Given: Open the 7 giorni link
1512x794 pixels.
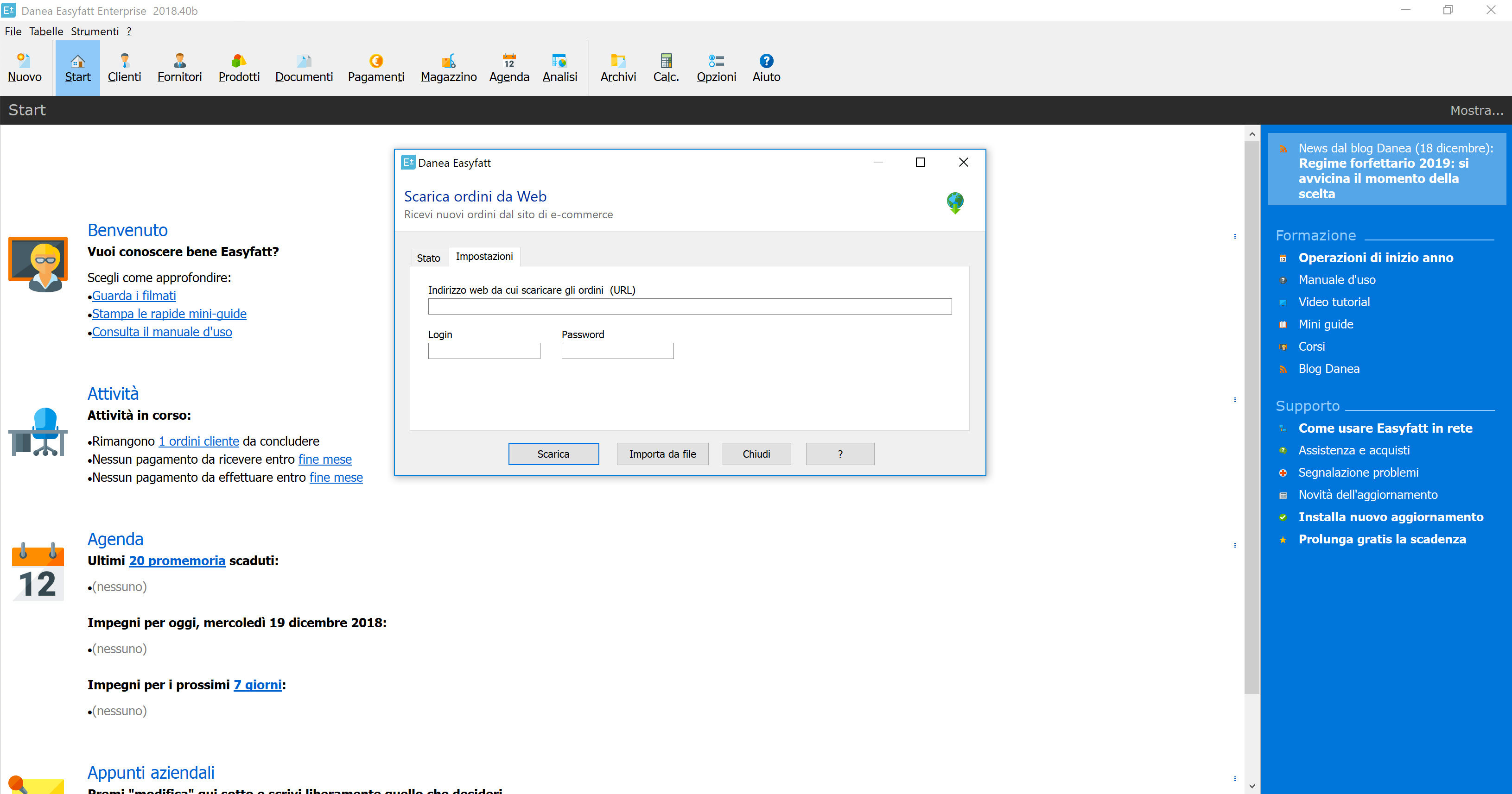Looking at the screenshot, I should point(258,685).
